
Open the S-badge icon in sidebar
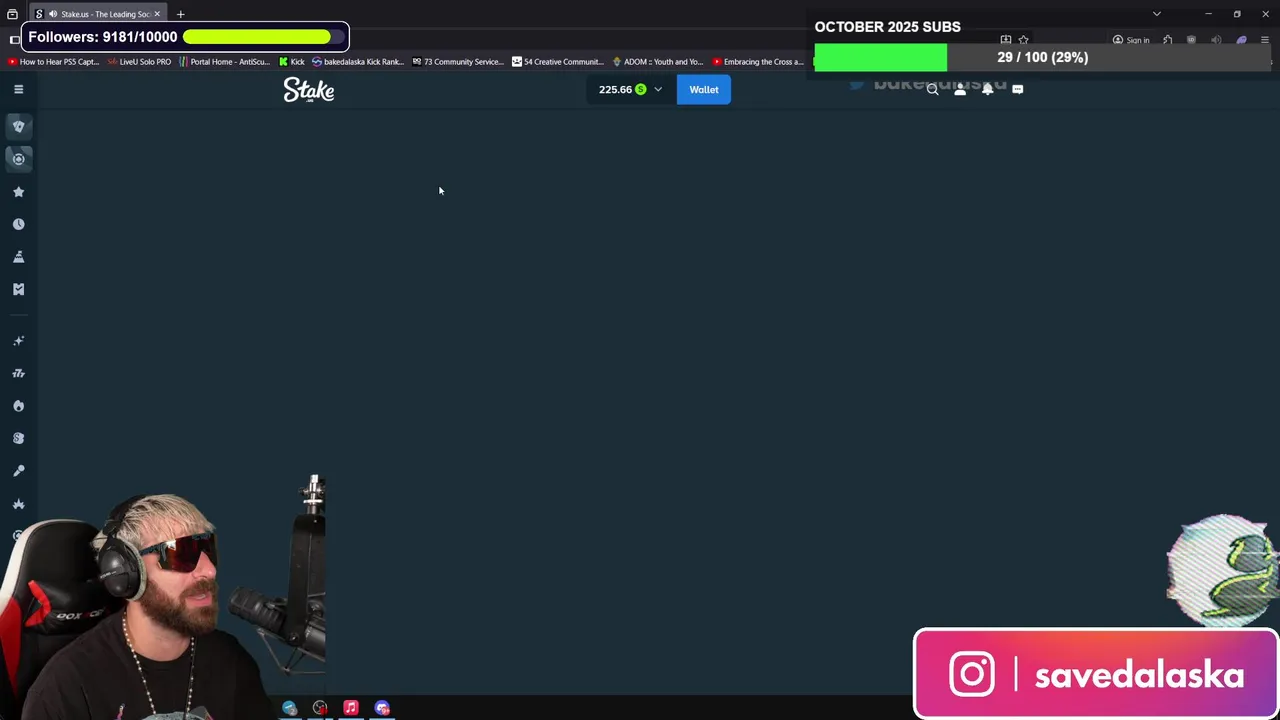(18, 438)
